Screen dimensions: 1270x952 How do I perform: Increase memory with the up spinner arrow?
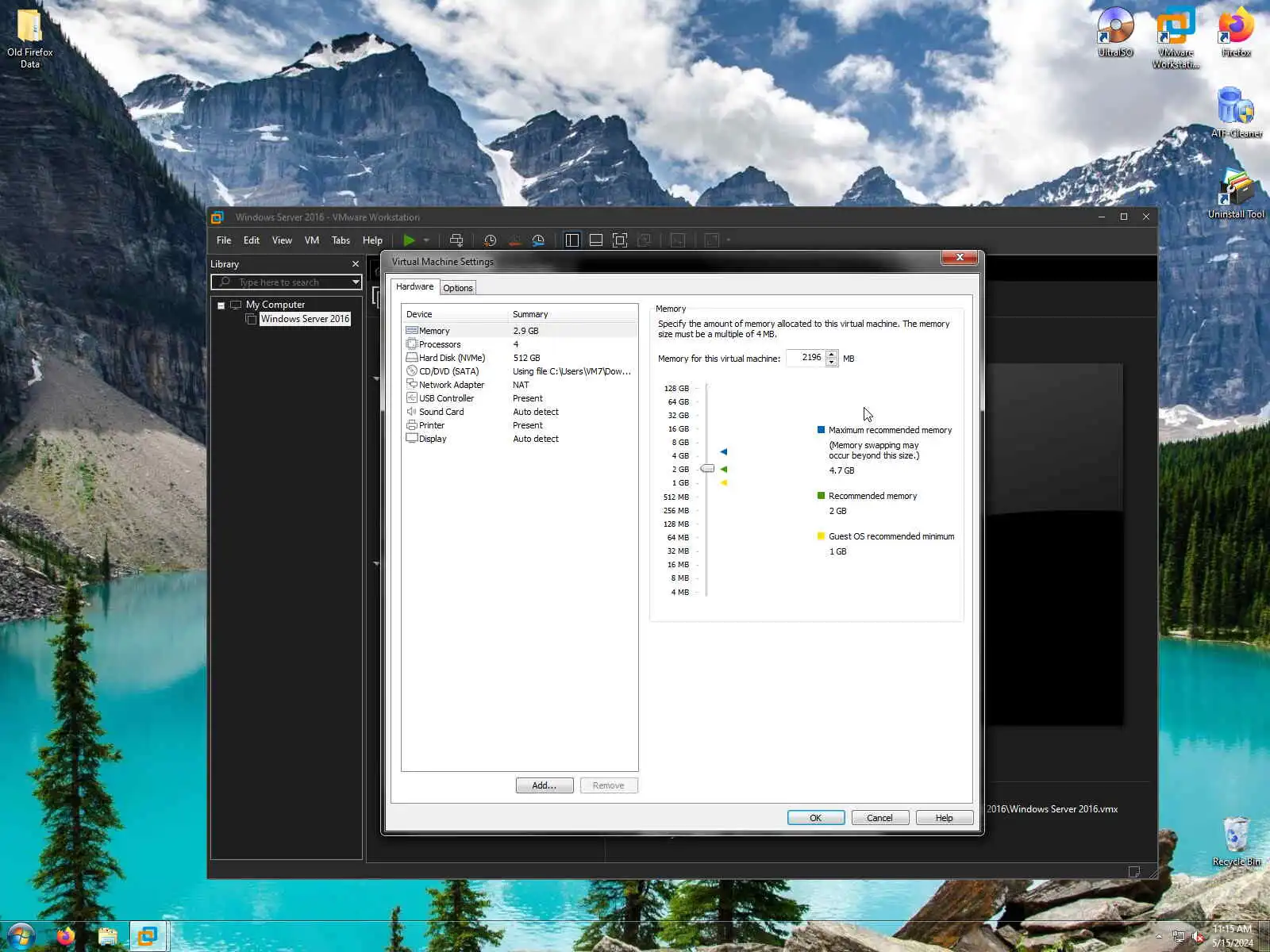(831, 354)
